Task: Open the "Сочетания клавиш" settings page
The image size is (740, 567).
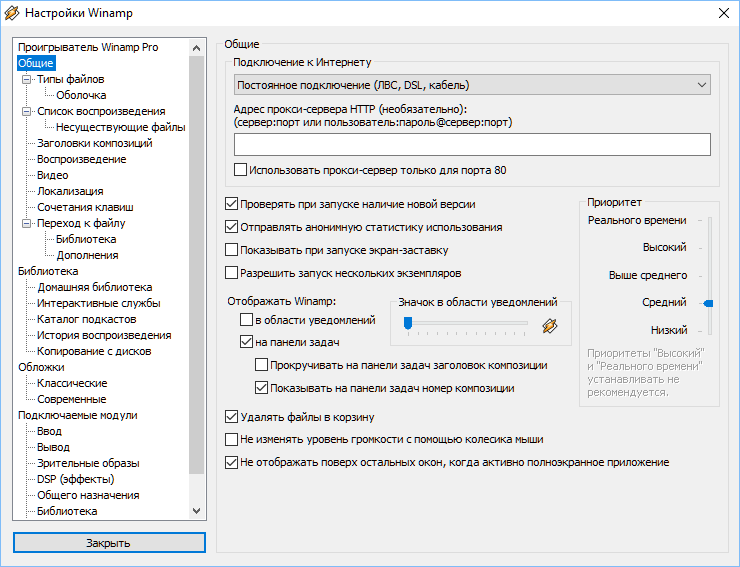Action: 85,207
